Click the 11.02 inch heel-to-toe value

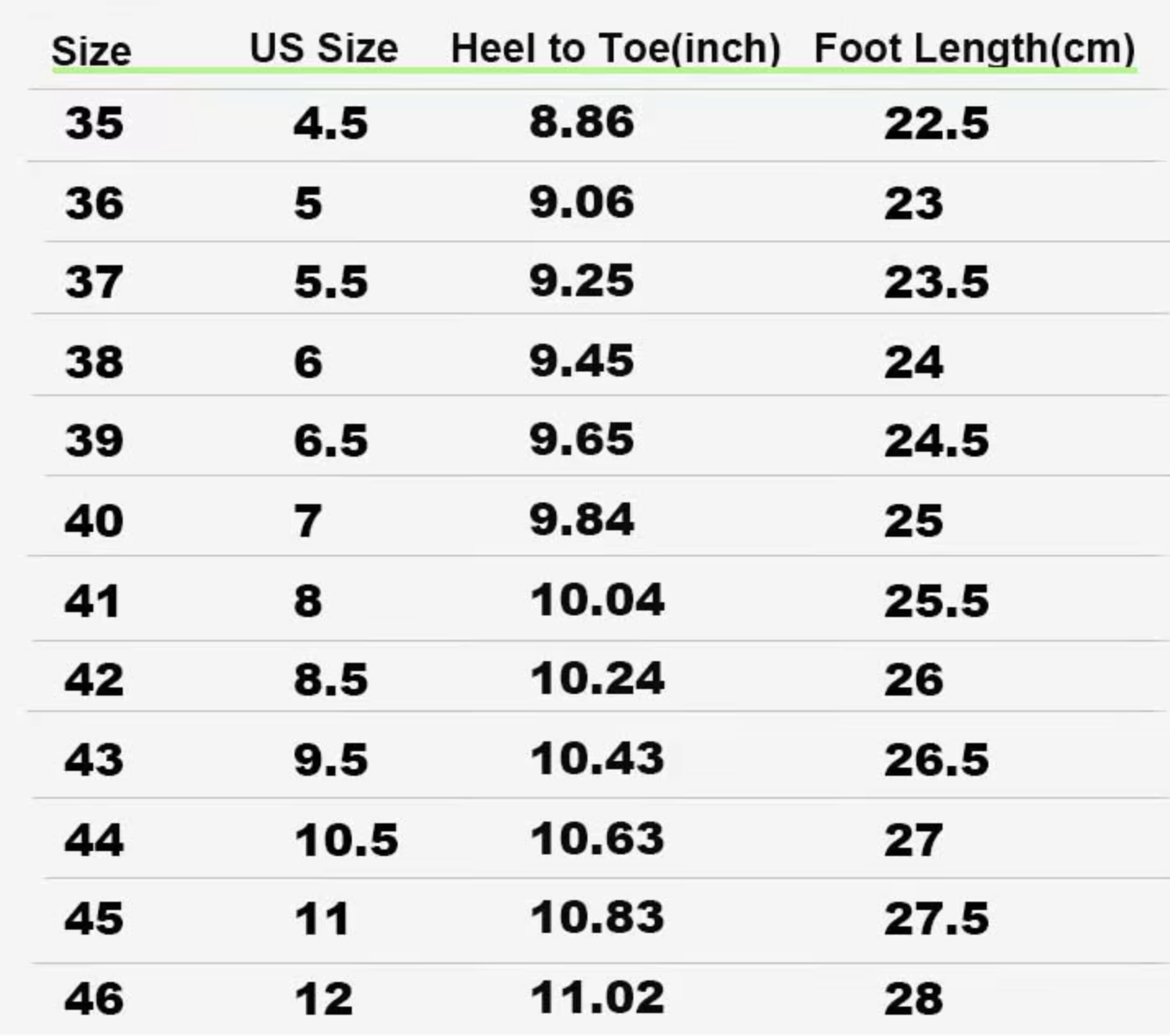coord(596,998)
